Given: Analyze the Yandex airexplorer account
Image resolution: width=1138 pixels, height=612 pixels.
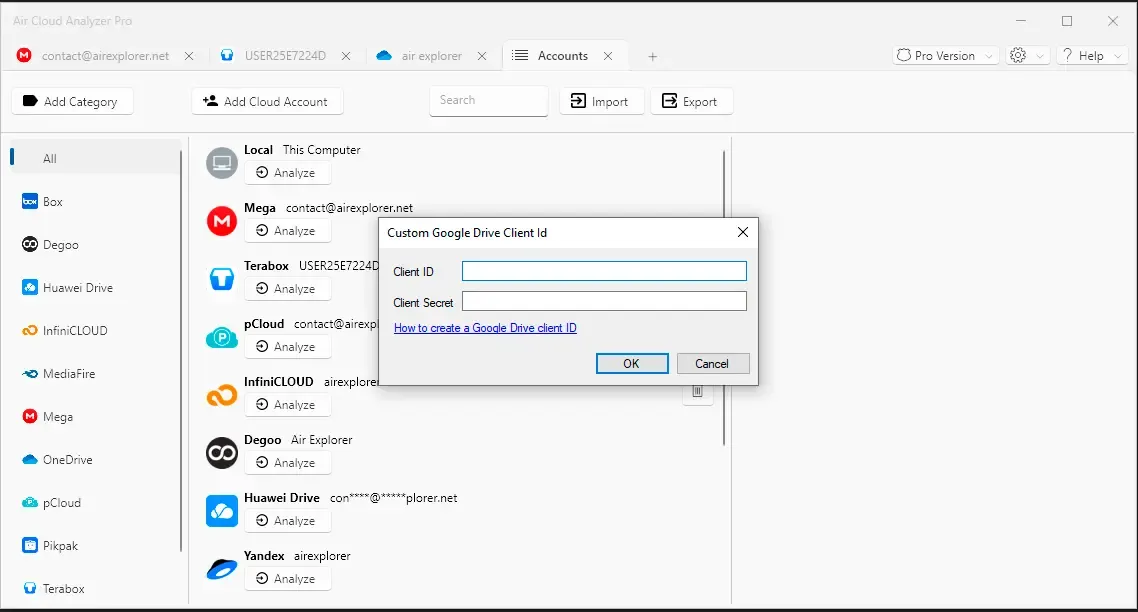Looking at the screenshot, I should tap(287, 579).
